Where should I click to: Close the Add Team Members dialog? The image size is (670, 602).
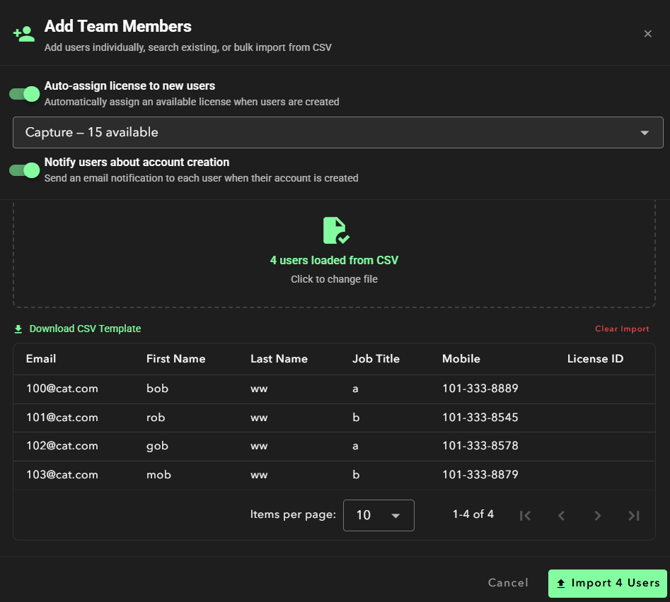648,34
